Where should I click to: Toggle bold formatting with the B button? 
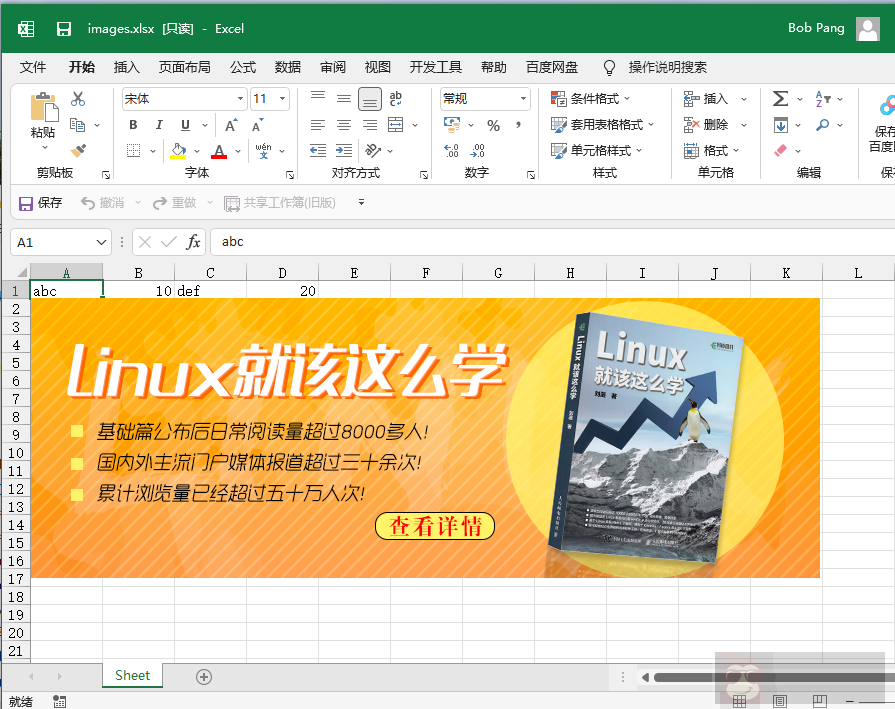click(131, 124)
